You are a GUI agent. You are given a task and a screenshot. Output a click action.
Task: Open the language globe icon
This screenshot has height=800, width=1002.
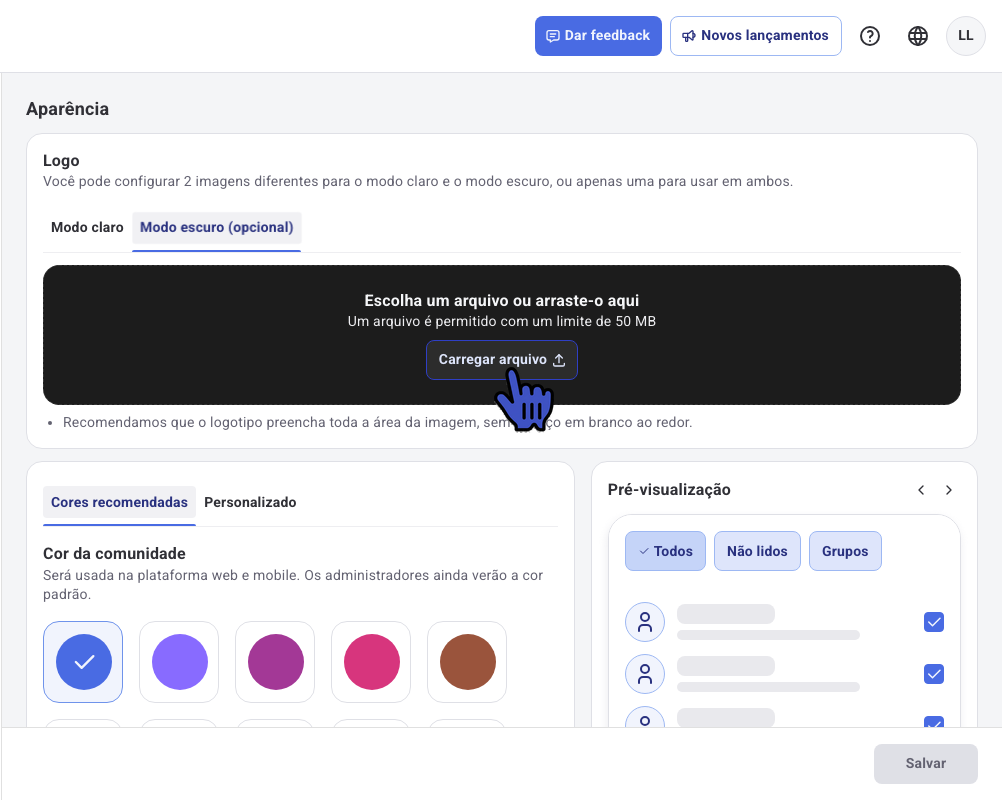pos(918,36)
